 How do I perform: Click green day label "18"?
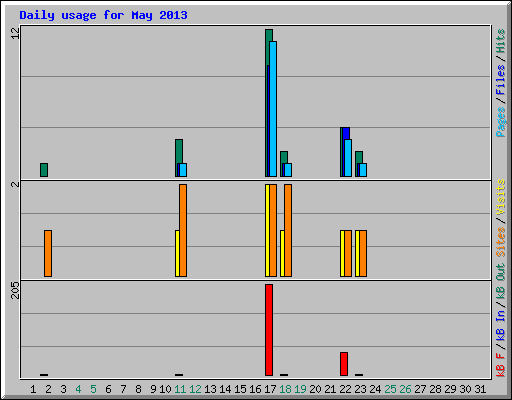point(285,389)
